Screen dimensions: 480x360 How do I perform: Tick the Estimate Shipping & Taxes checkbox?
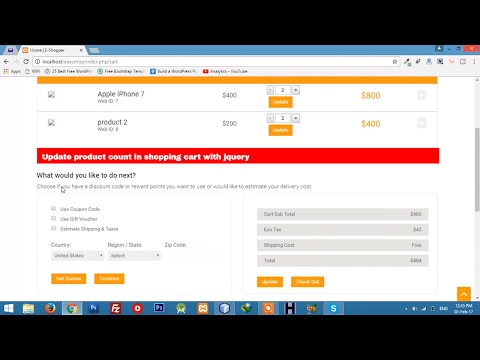click(53, 228)
